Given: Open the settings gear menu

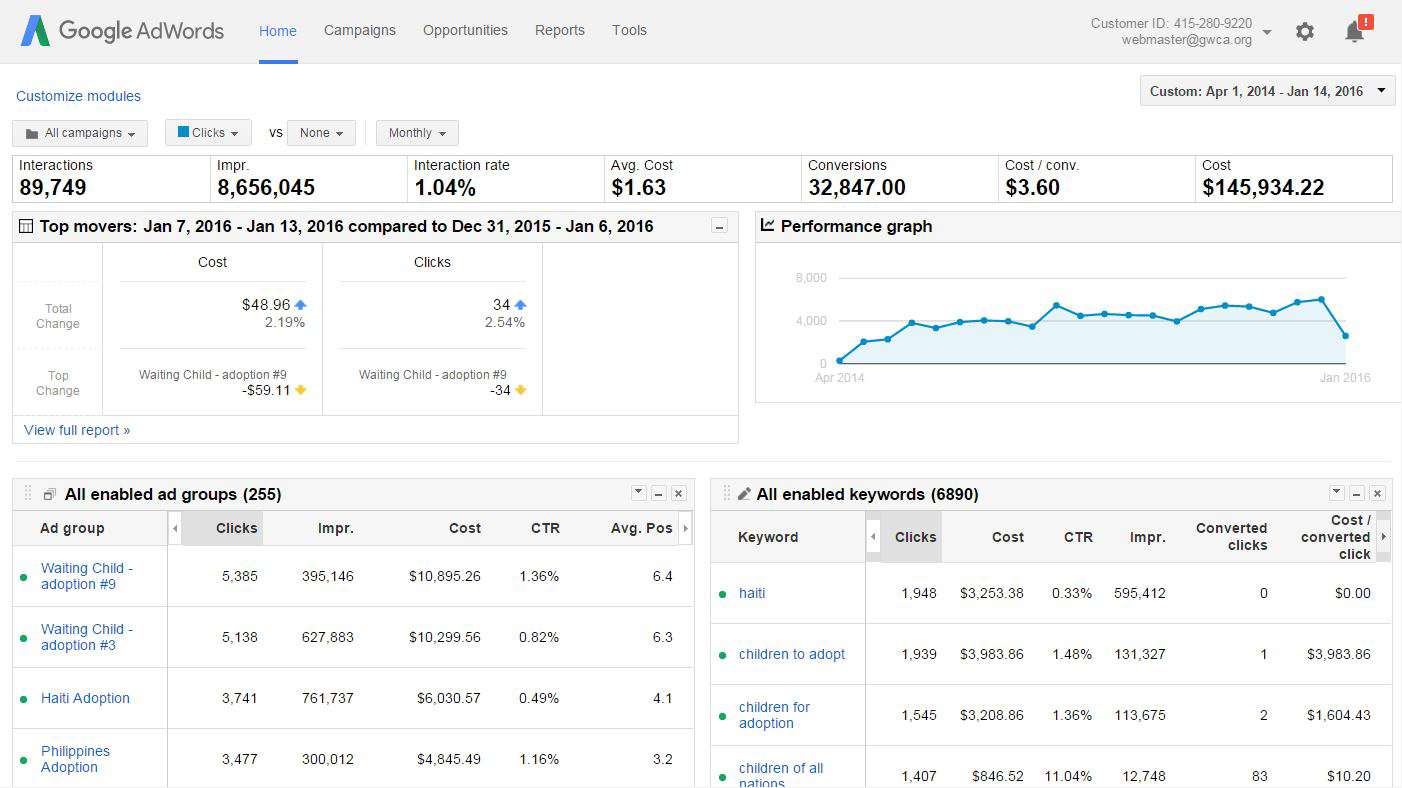Looking at the screenshot, I should [1304, 32].
